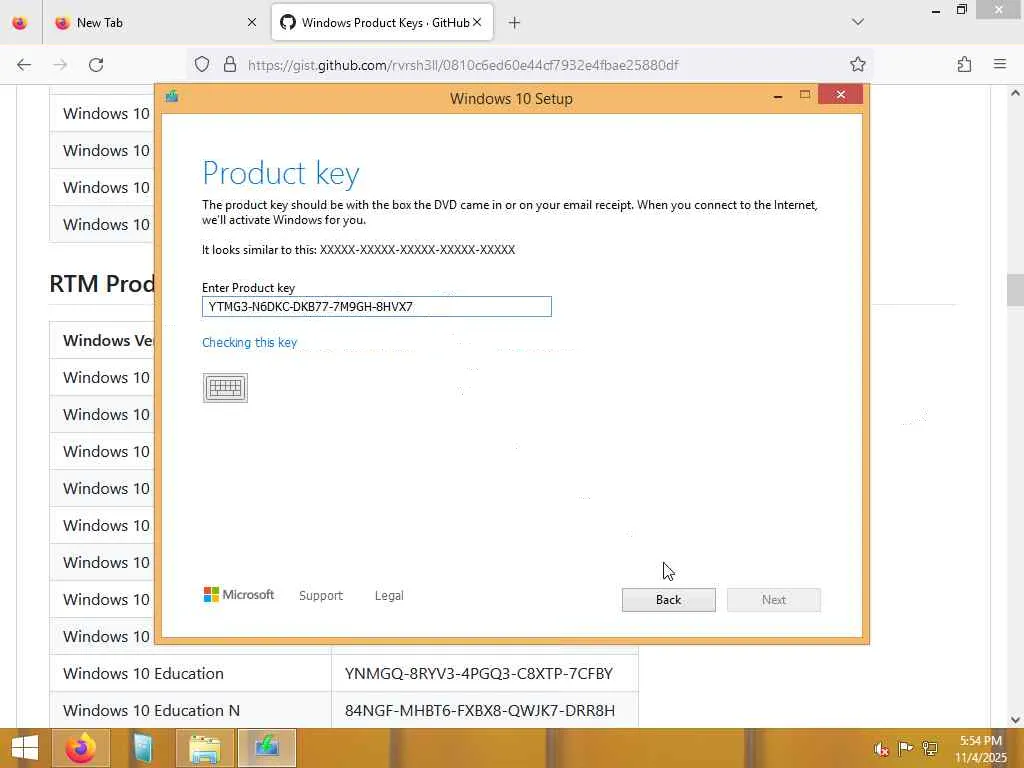
Task: Open the Action Center flag icon
Action: 905,748
